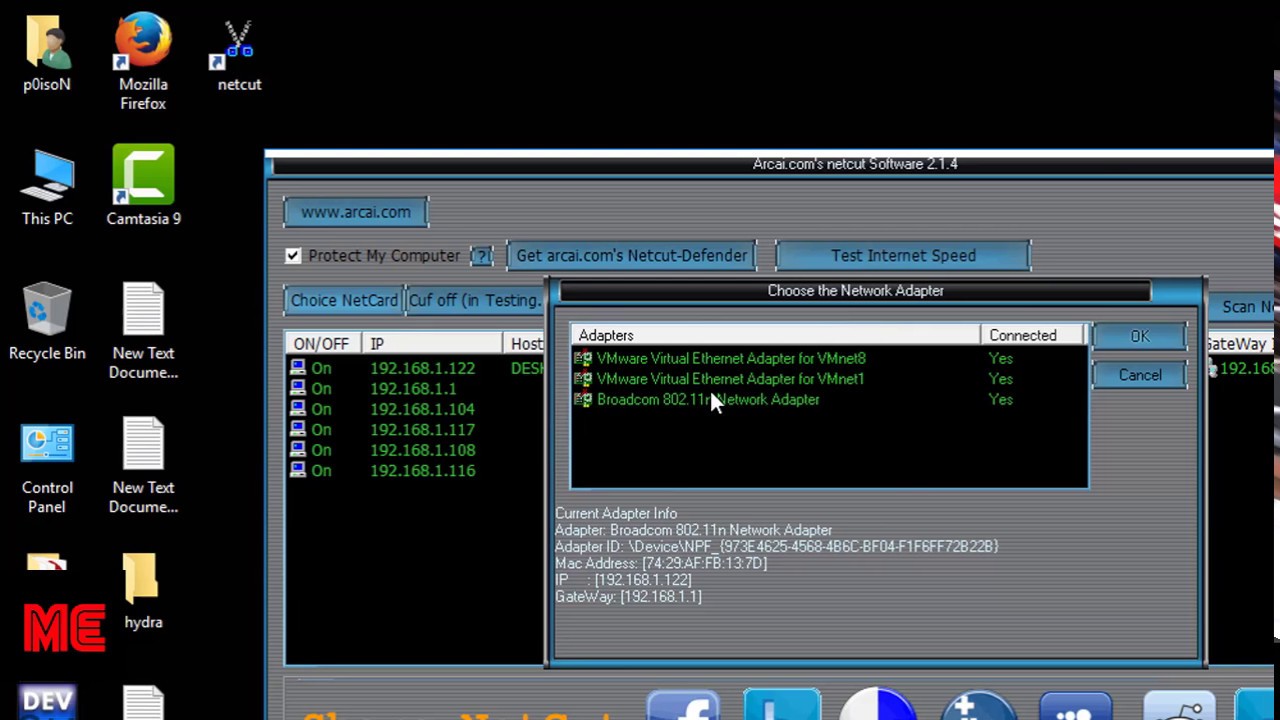Click the Facebook share icon in netcut

click(x=683, y=704)
